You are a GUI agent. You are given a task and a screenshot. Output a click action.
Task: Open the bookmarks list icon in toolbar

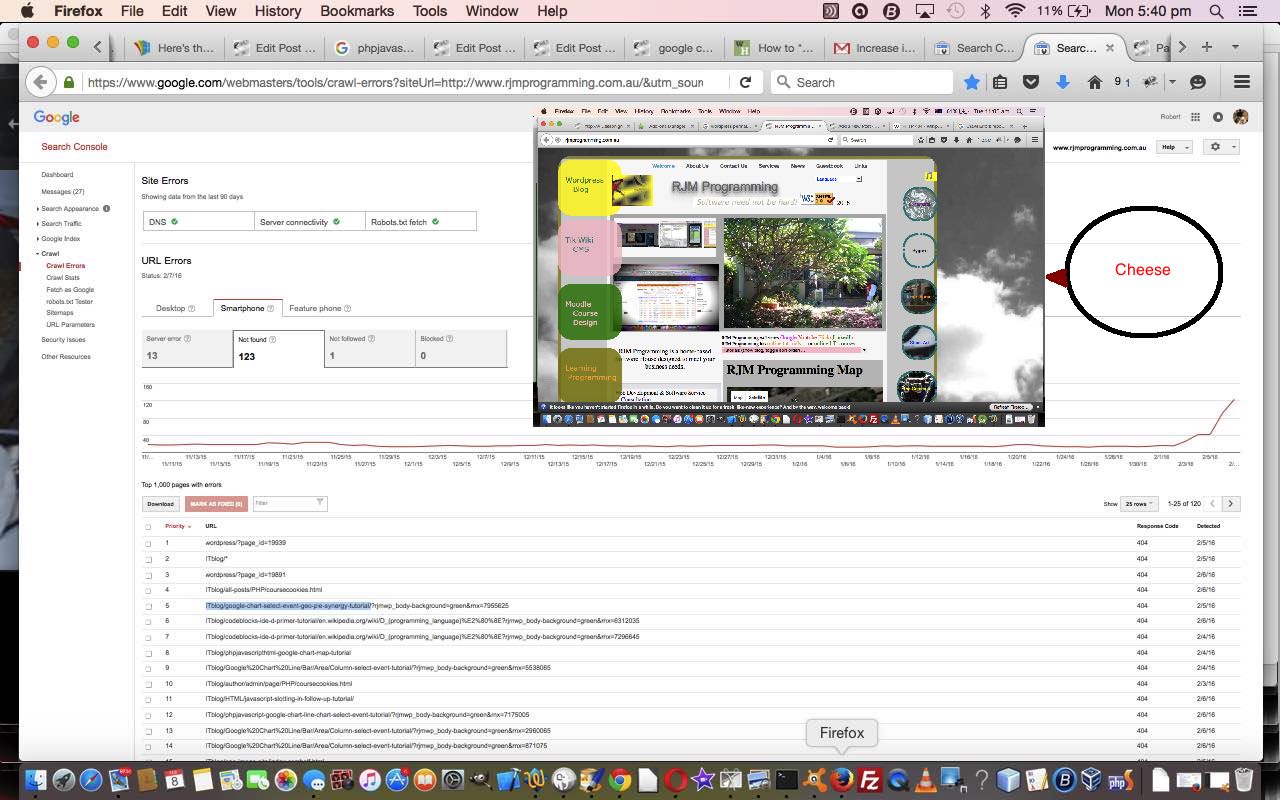[x=1000, y=82]
